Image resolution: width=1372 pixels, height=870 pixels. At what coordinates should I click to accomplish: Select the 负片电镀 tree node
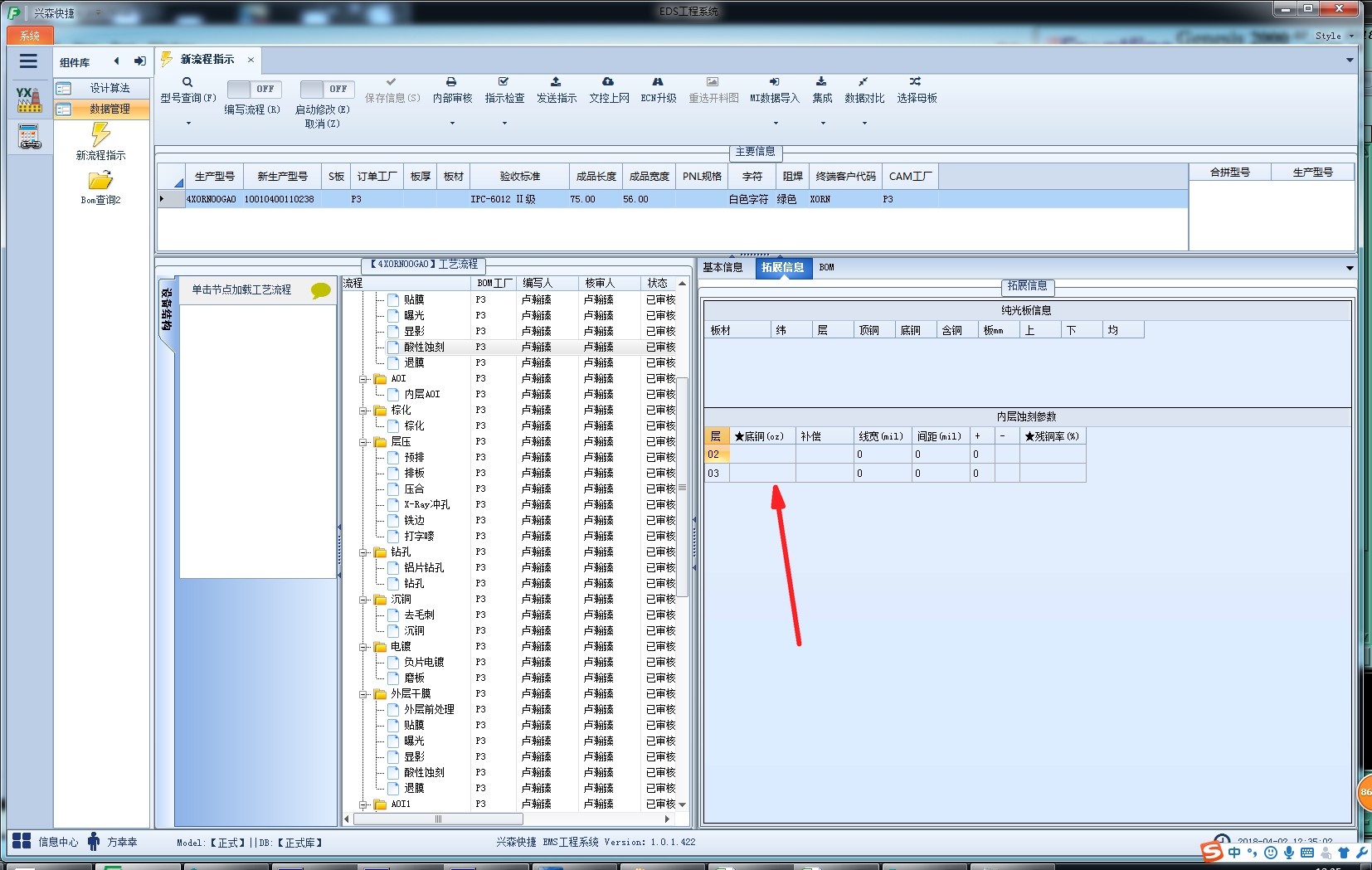(x=424, y=663)
